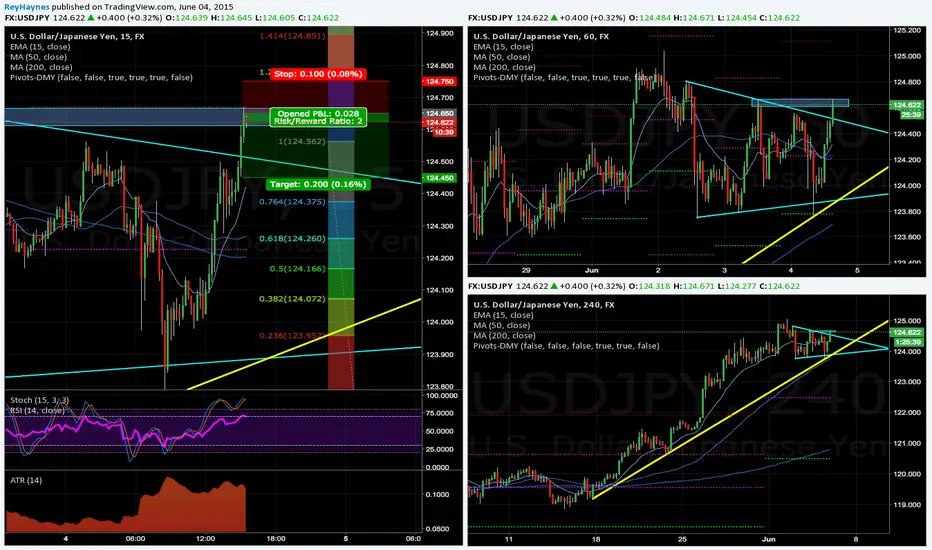Click the 'Jun' date label on the 60-minute axis
932x550 pixels.
point(592,270)
